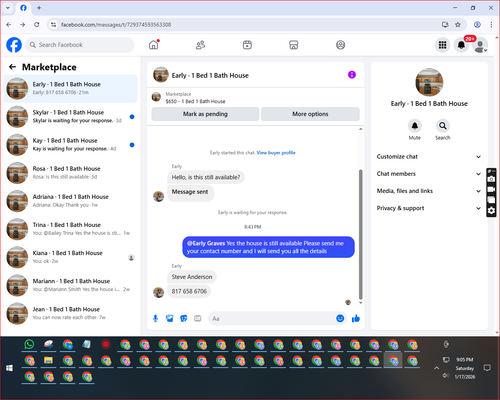The image size is (500, 400).
Task: Click the Hello, is this still available? message
Action: point(206,177)
